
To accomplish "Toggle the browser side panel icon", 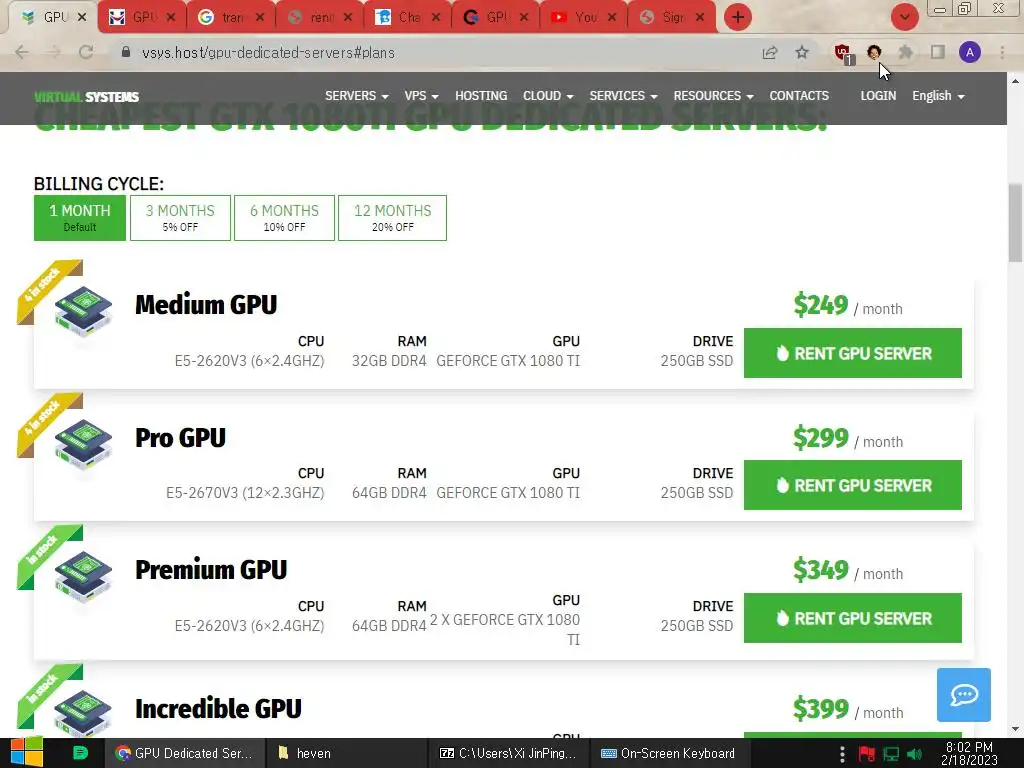I will 938,52.
